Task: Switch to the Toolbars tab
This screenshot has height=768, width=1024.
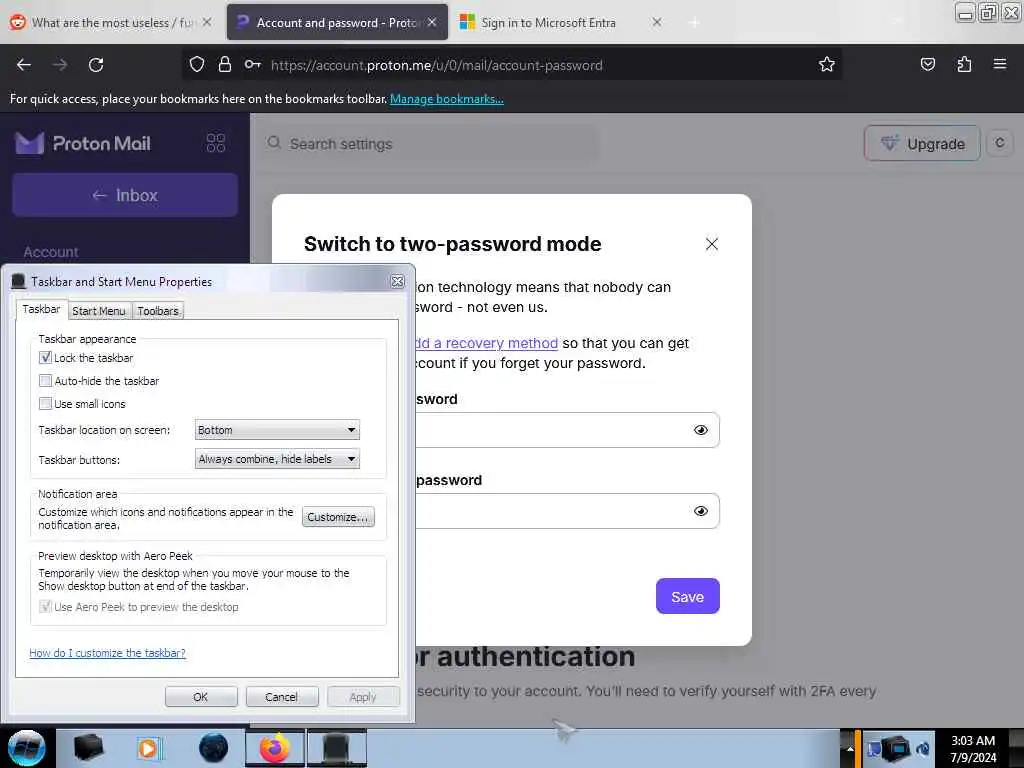Action: coord(157,311)
